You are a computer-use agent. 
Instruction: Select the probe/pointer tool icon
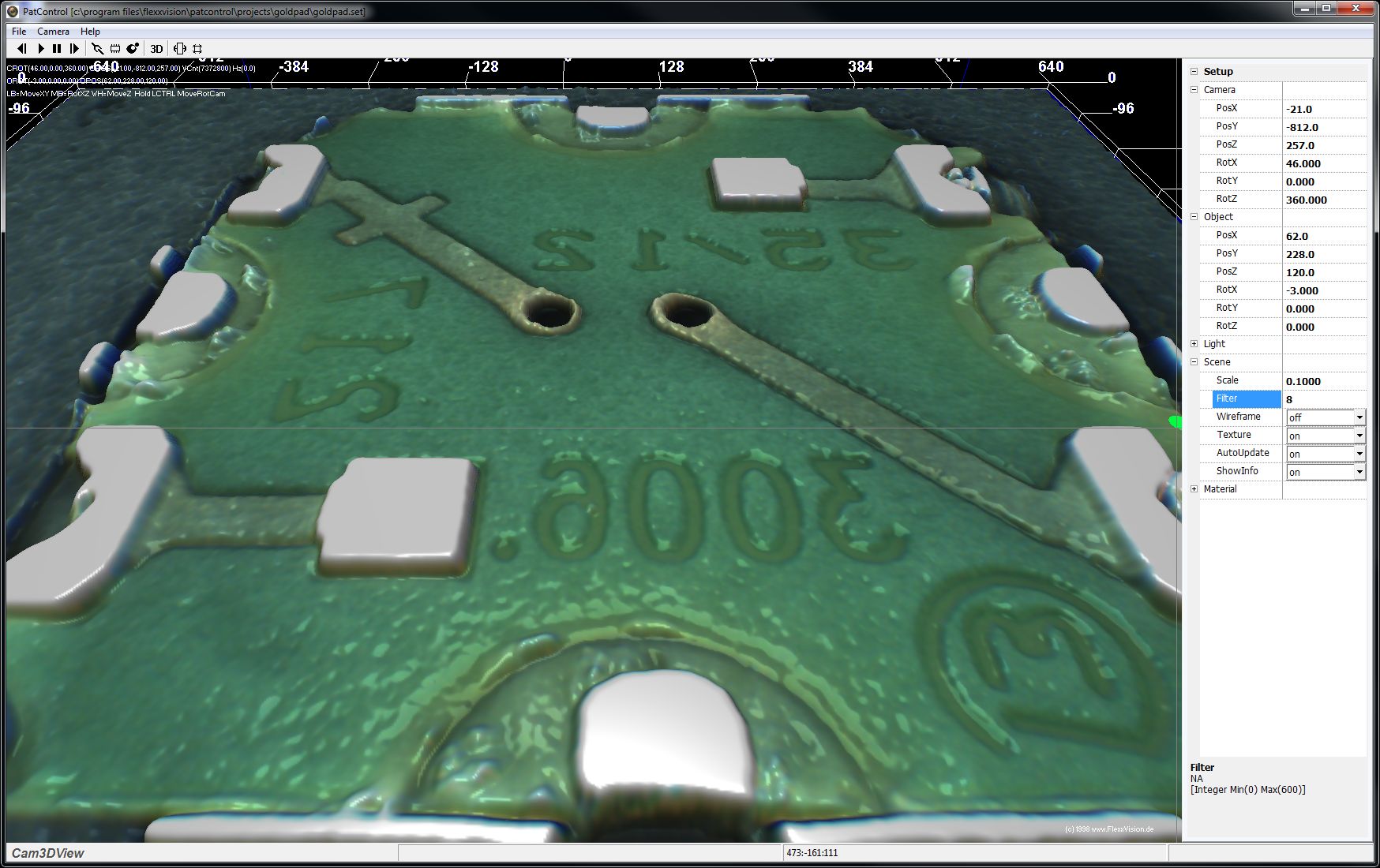(98, 49)
